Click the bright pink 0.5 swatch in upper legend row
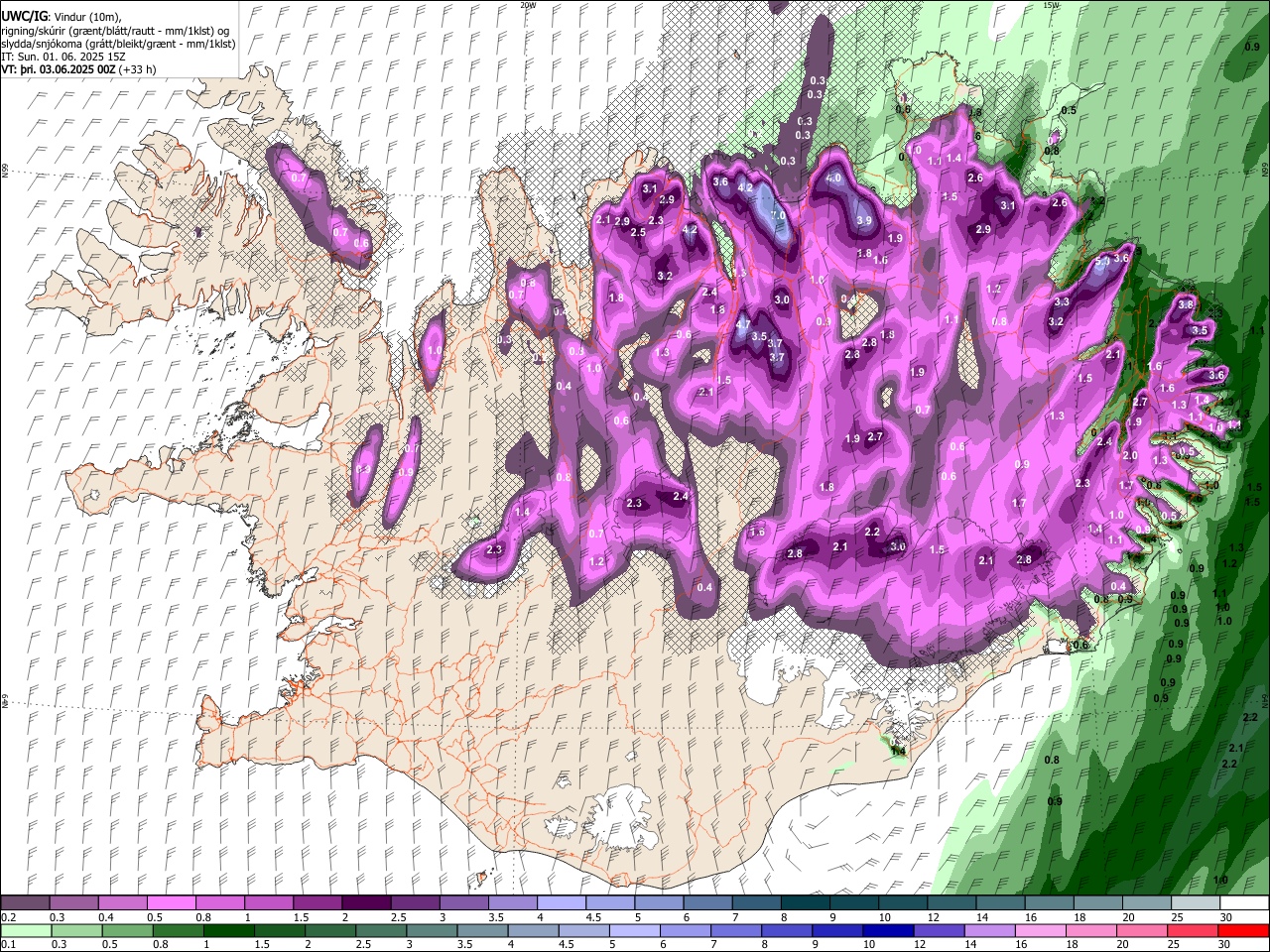 171,903
